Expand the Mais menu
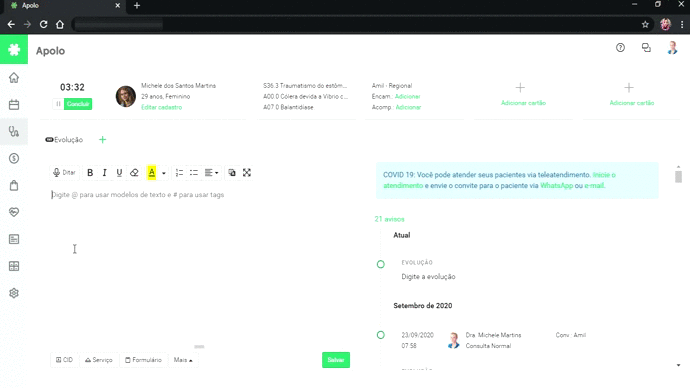 click(183, 360)
